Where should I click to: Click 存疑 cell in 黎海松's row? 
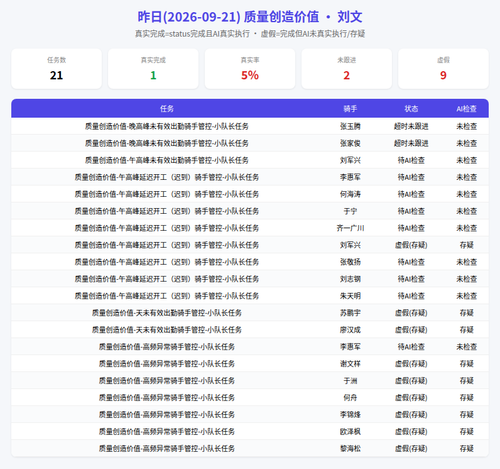(466, 449)
